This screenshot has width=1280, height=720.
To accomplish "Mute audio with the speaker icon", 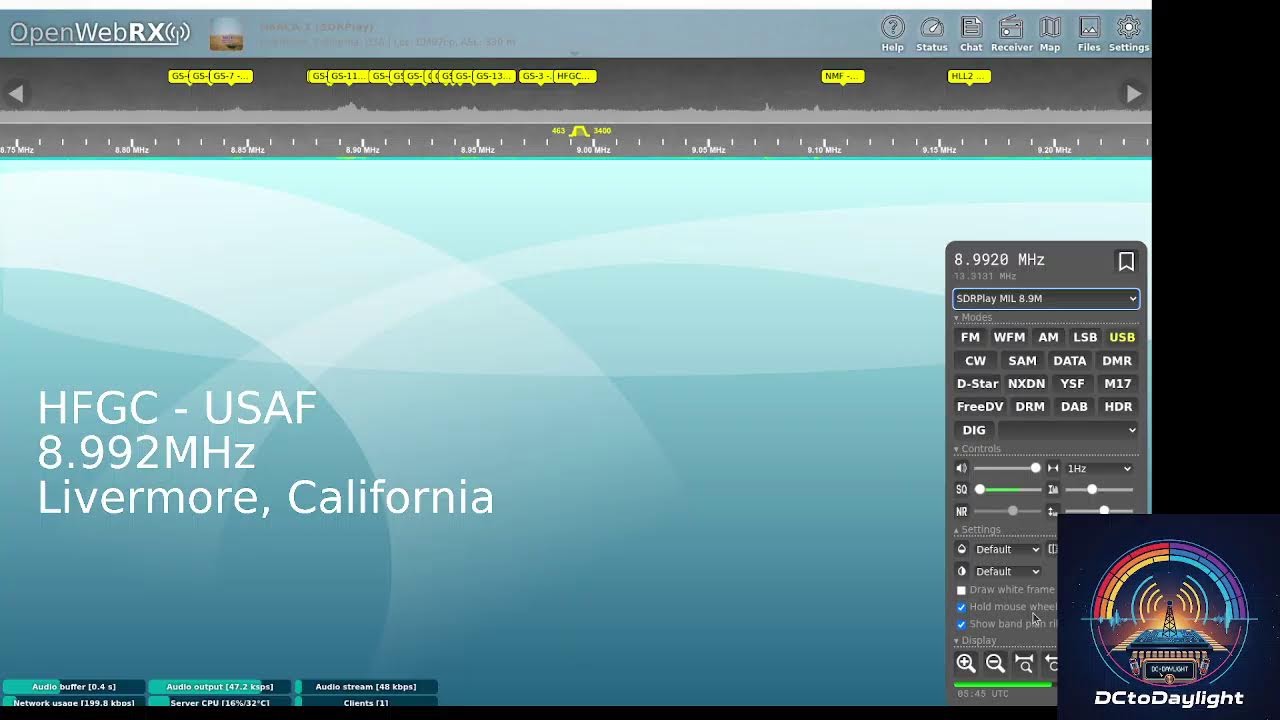I will pyautogui.click(x=961, y=468).
